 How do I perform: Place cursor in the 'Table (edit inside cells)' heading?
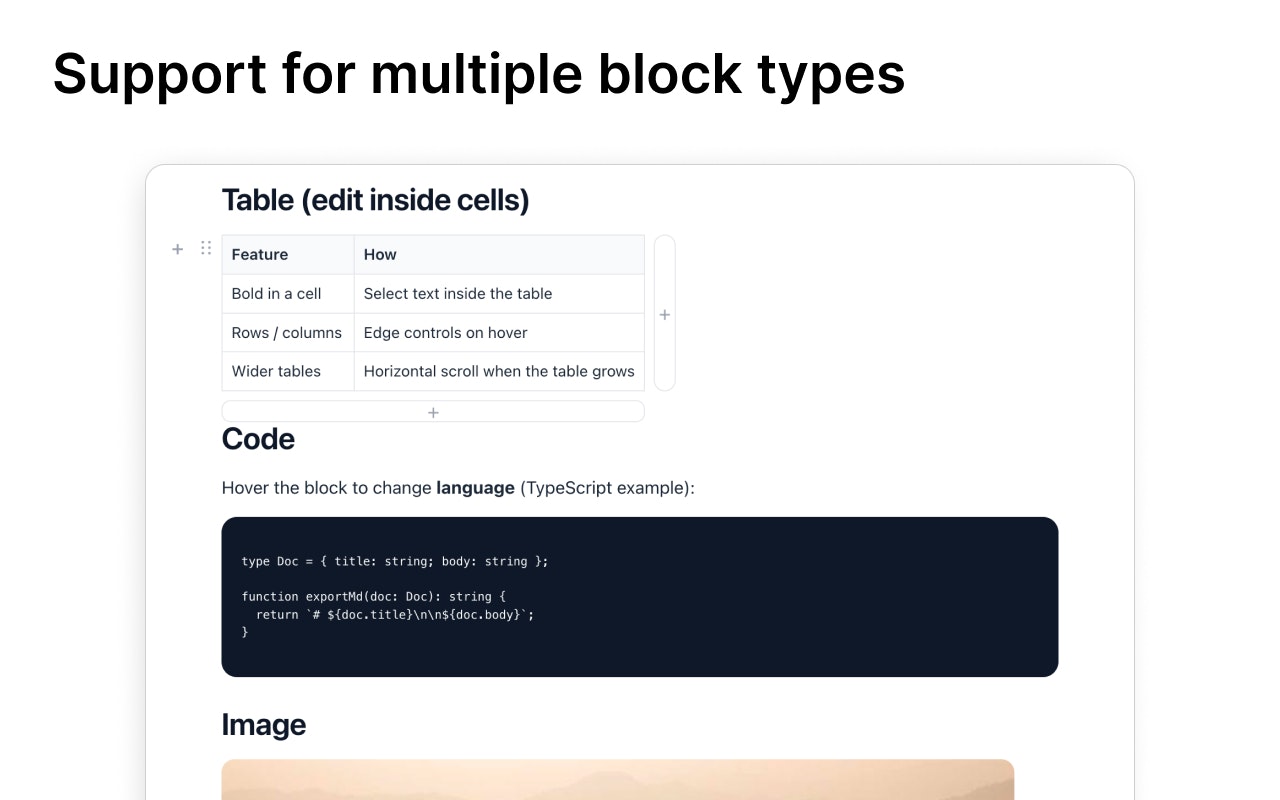tap(376, 200)
